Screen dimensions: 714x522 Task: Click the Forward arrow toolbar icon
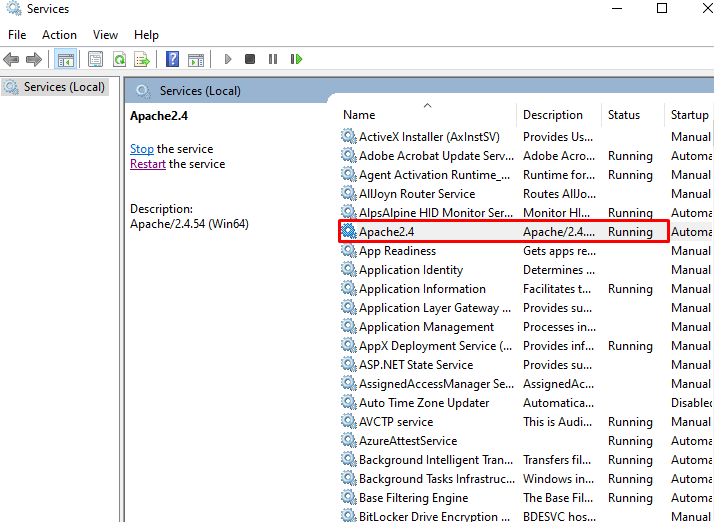point(34,59)
